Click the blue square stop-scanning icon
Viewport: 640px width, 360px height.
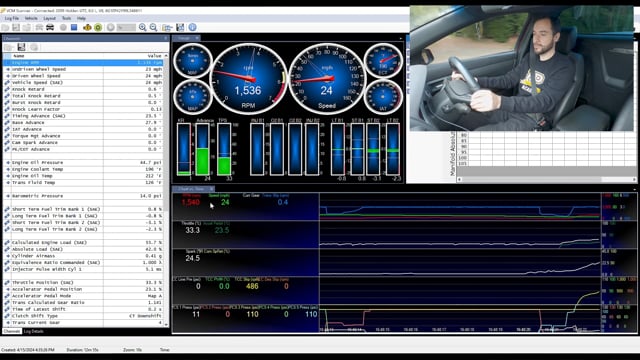pos(74,27)
